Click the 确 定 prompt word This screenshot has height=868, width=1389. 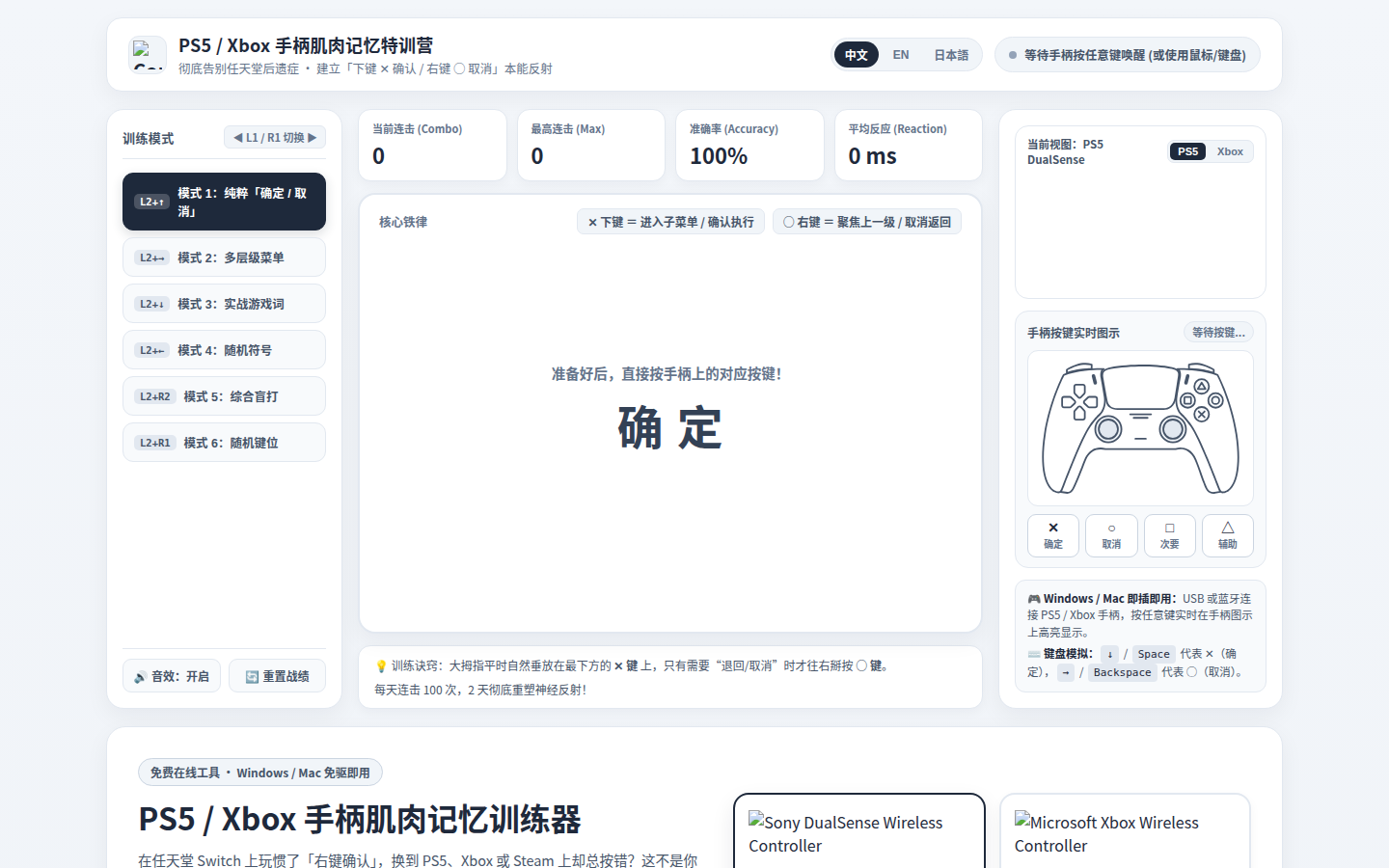pyautogui.click(x=670, y=428)
